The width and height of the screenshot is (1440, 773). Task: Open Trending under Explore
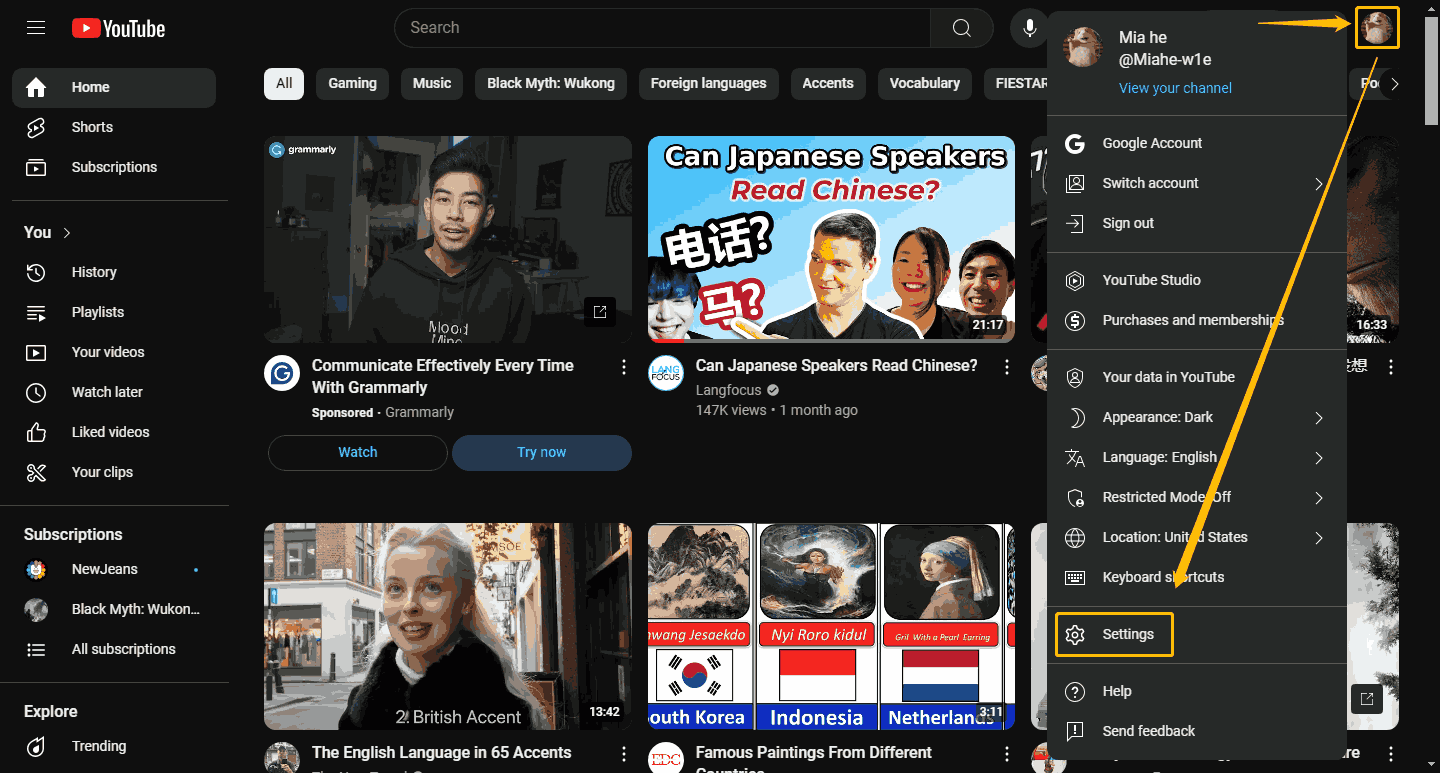(114, 746)
